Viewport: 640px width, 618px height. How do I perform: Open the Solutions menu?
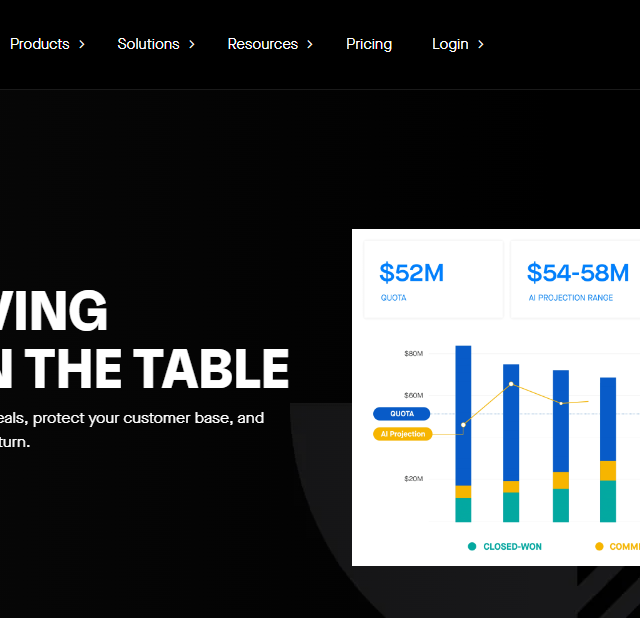tap(148, 44)
